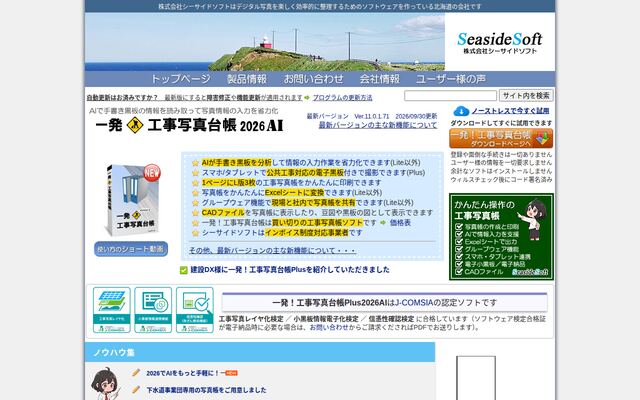Open the お問い合わせ link in certification text
The width and height of the screenshot is (640, 400).
point(329,327)
